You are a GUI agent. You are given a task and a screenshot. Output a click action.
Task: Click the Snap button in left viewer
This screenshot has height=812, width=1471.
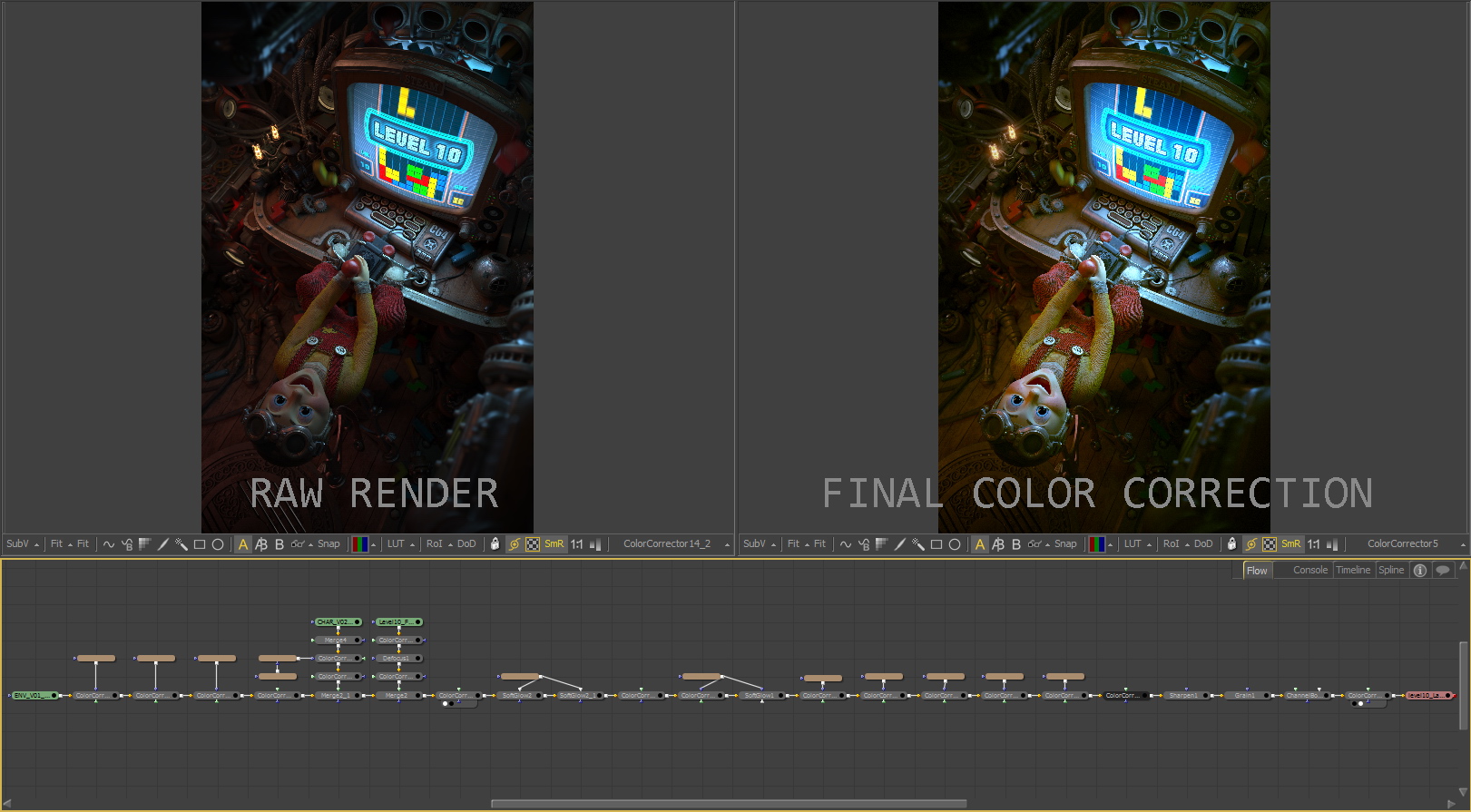329,544
